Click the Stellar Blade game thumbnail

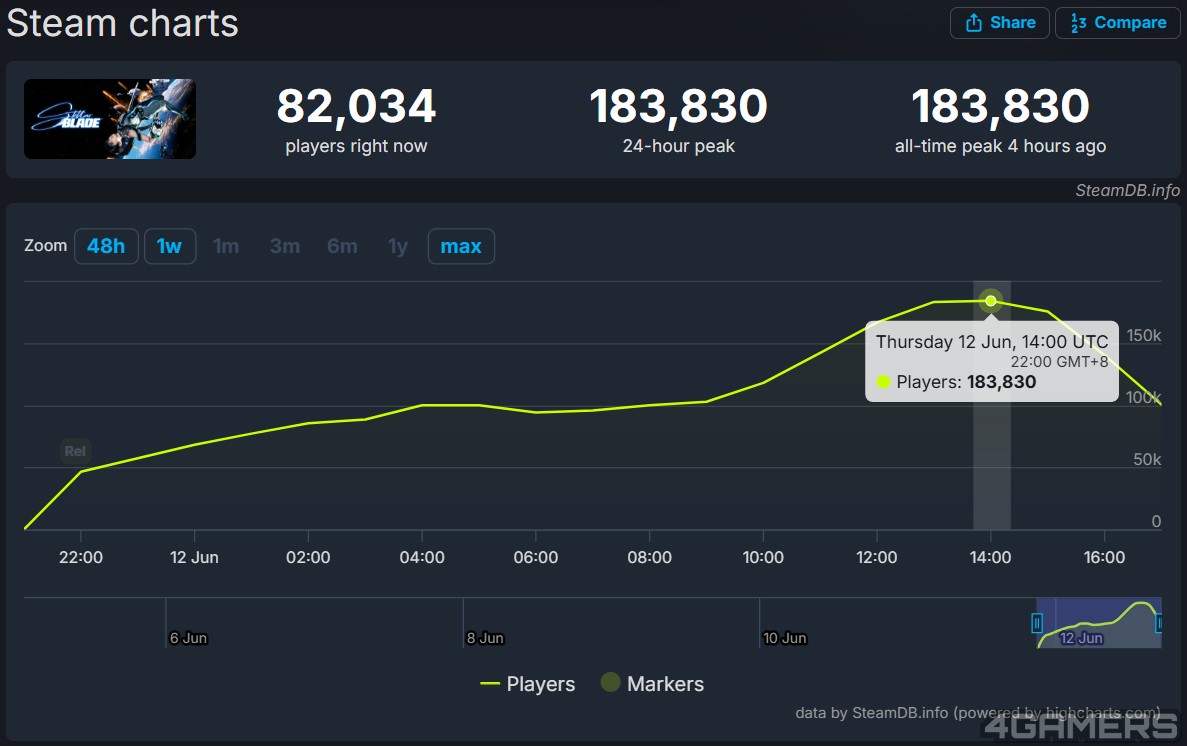pyautogui.click(x=110, y=119)
